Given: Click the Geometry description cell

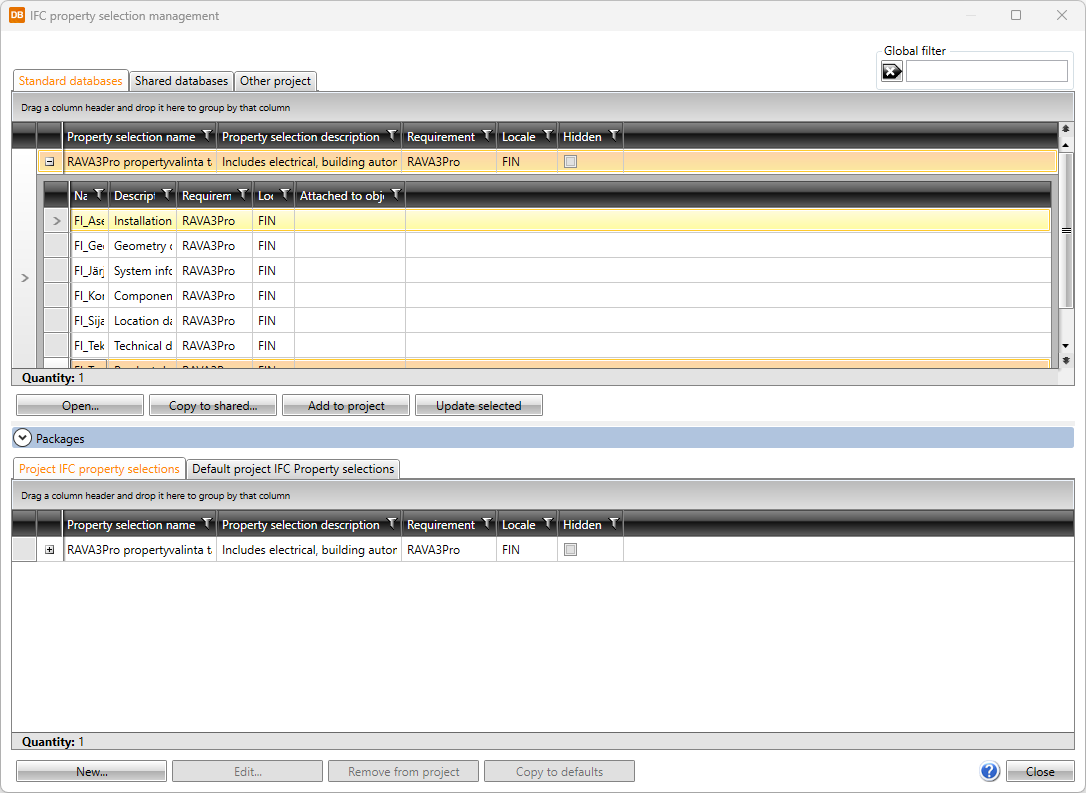Looking at the screenshot, I should [x=143, y=246].
